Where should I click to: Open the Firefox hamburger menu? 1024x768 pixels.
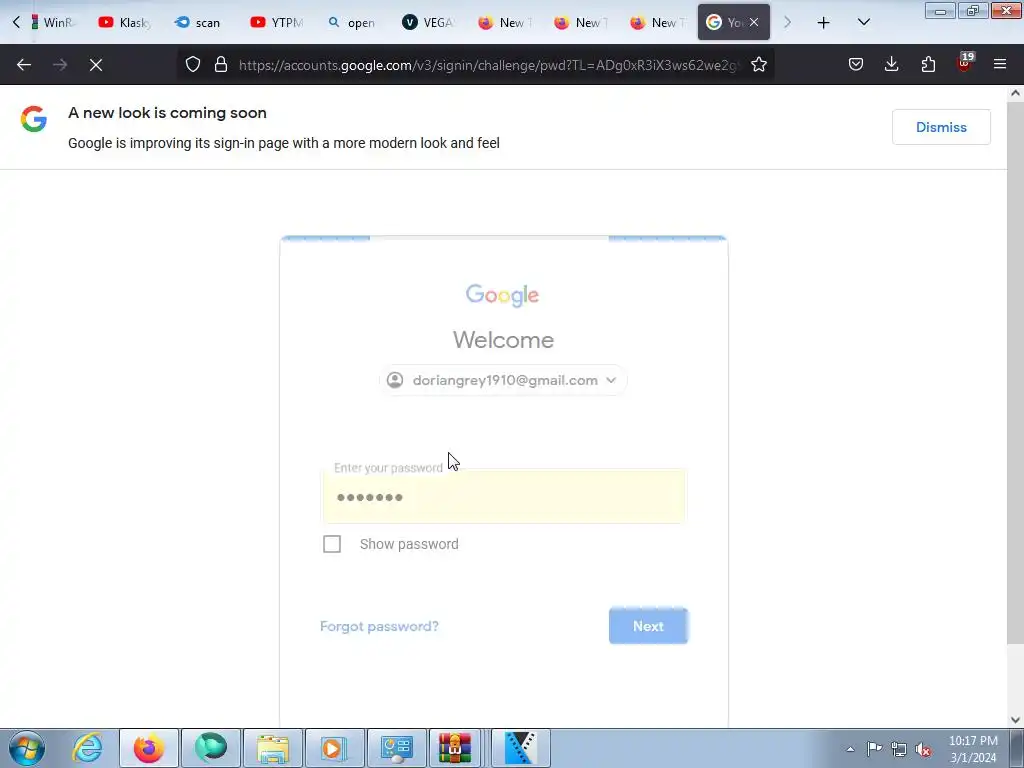(x=1000, y=65)
